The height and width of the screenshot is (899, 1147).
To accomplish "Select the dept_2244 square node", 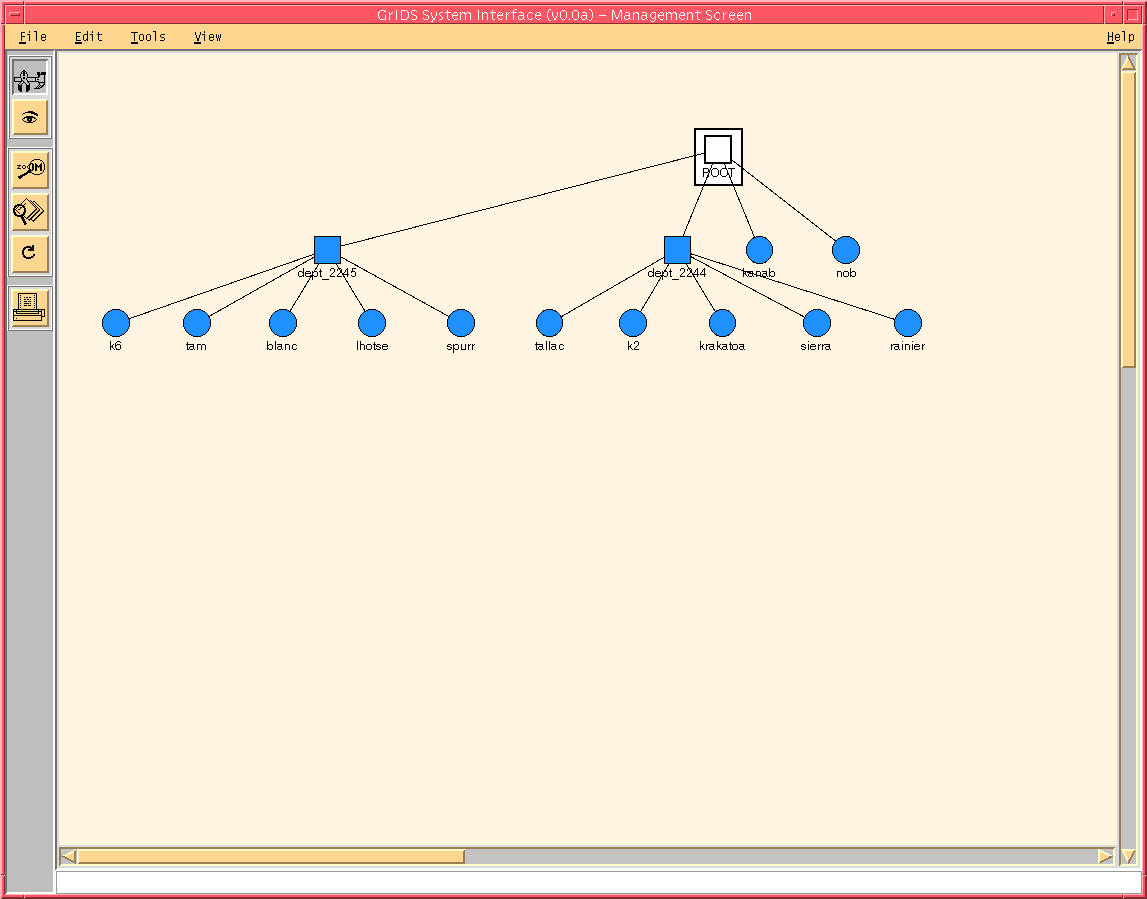I will coord(677,250).
